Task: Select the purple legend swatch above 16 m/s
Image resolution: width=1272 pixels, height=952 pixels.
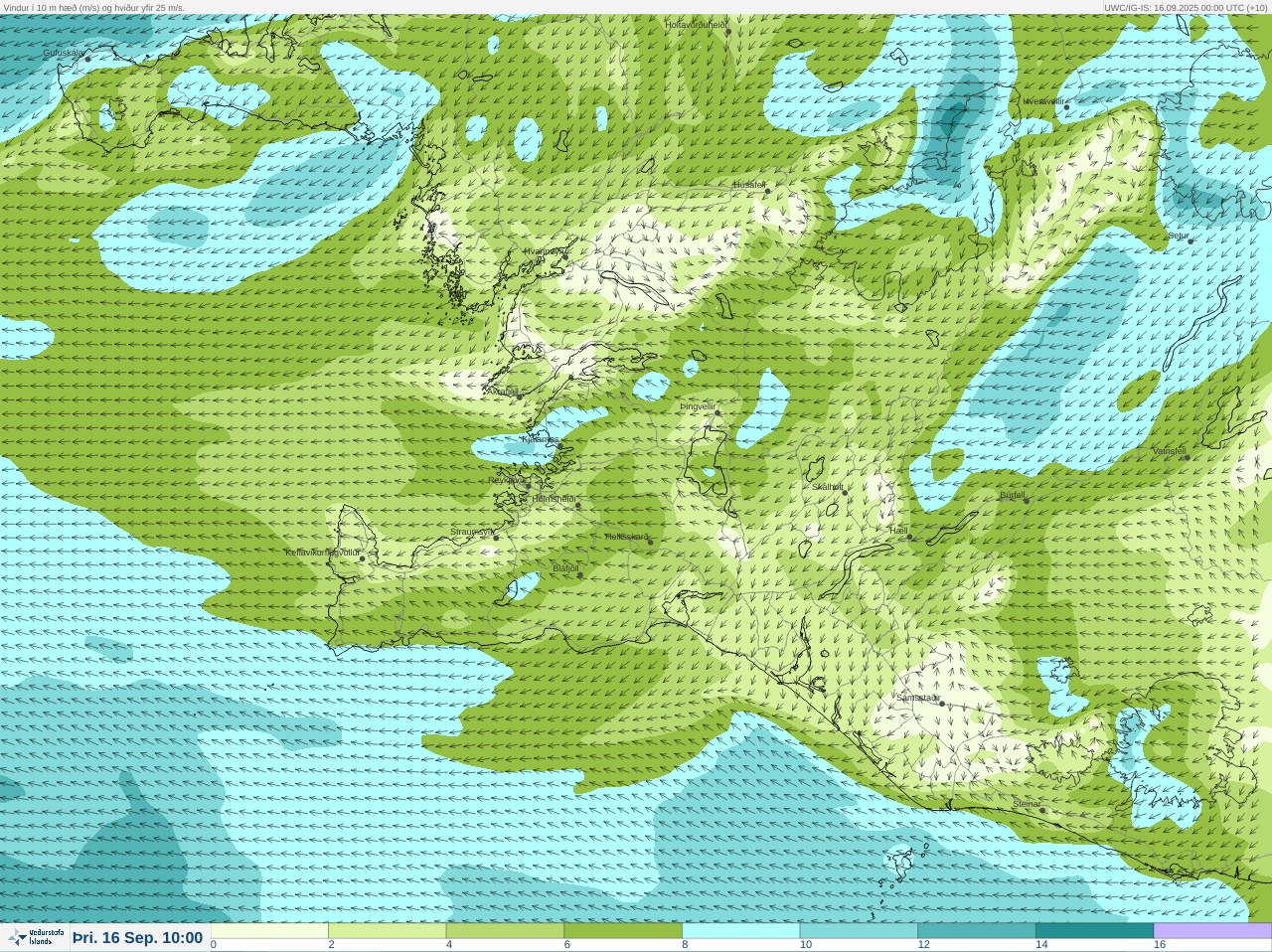Action: click(1212, 930)
